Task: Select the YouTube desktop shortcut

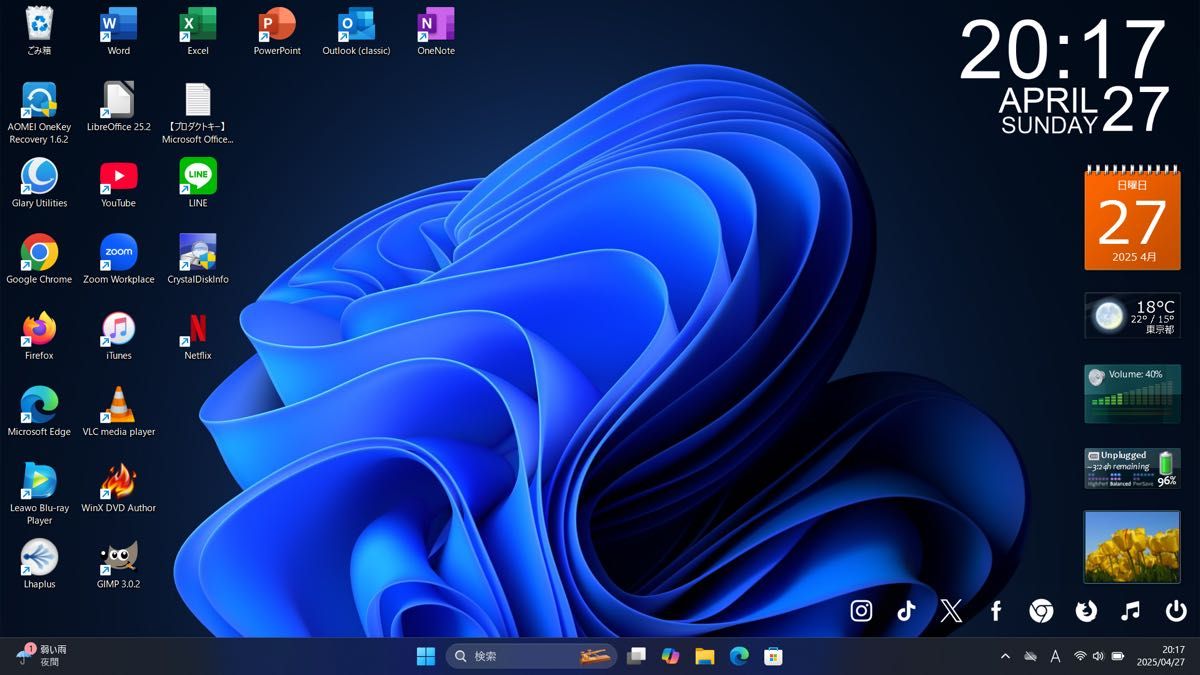Action: (x=119, y=183)
